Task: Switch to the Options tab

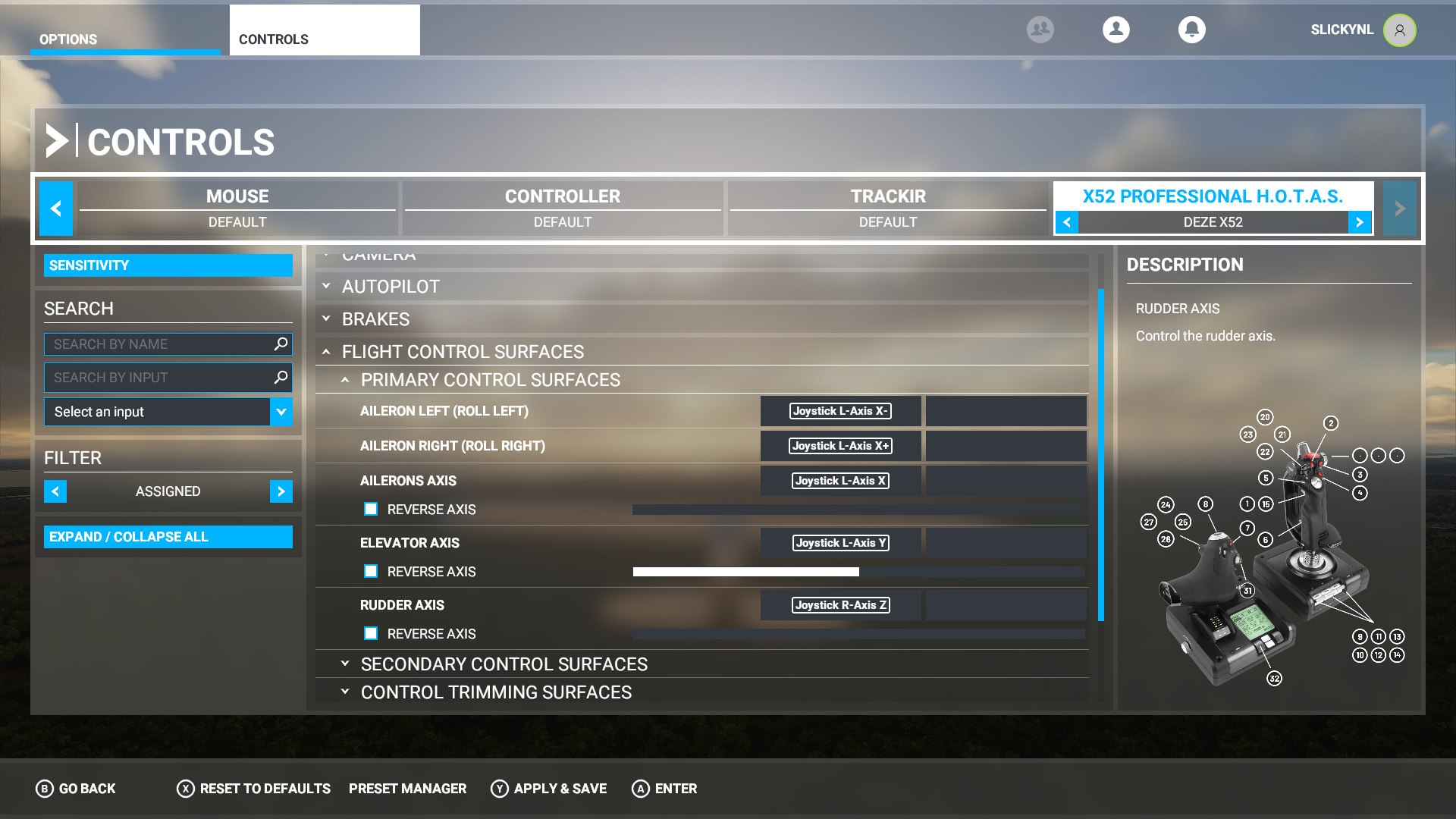Action: pos(68,39)
